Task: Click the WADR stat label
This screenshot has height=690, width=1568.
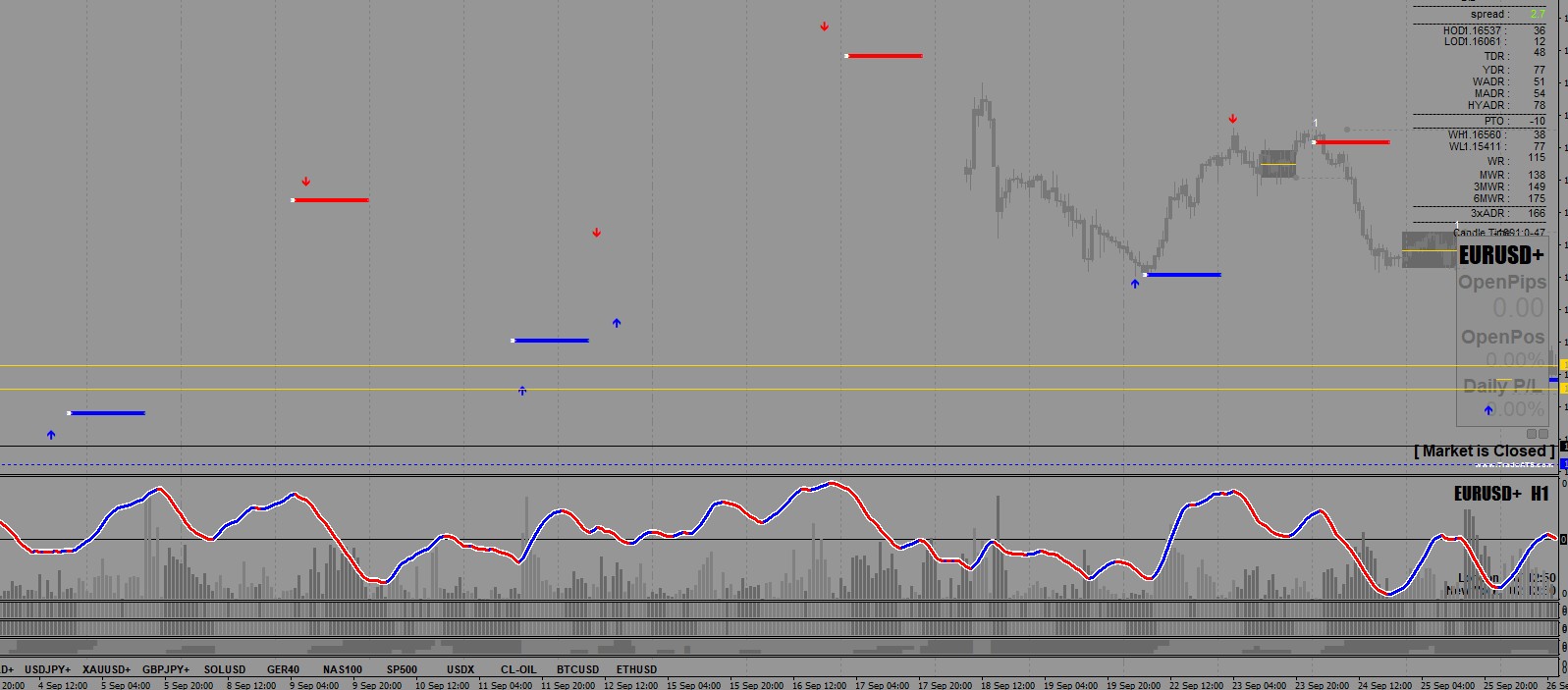Action: point(1489,82)
